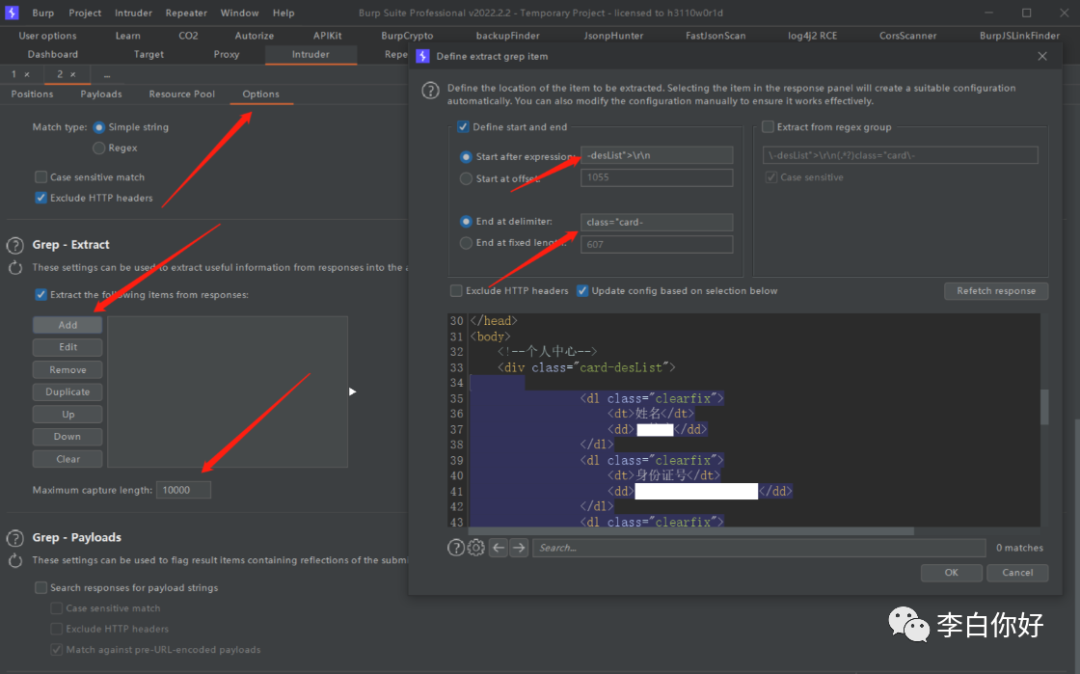1080x674 pixels.
Task: Move item Down in extract list
Action: click(x=68, y=436)
